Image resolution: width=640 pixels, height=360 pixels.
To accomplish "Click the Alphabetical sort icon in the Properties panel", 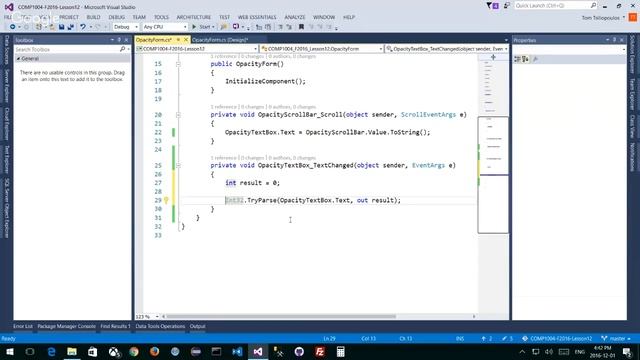I will click(x=525, y=59).
